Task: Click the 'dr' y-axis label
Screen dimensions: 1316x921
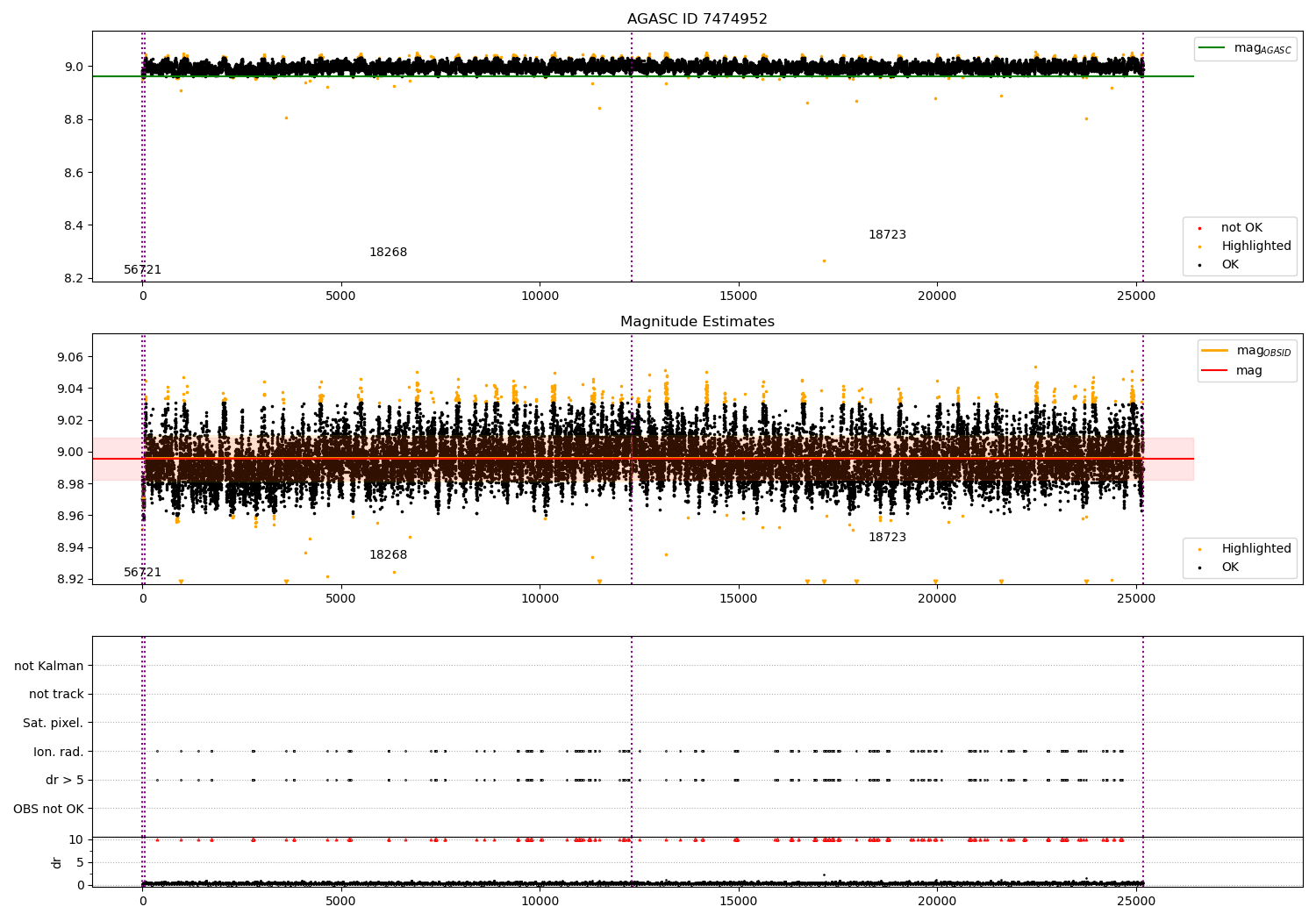Action: coord(57,862)
